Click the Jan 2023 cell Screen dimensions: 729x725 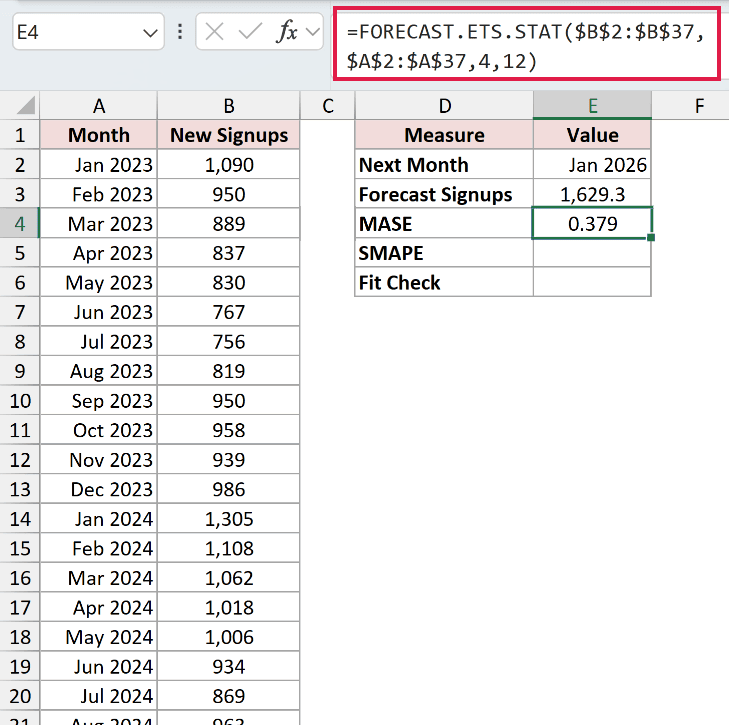point(99,165)
